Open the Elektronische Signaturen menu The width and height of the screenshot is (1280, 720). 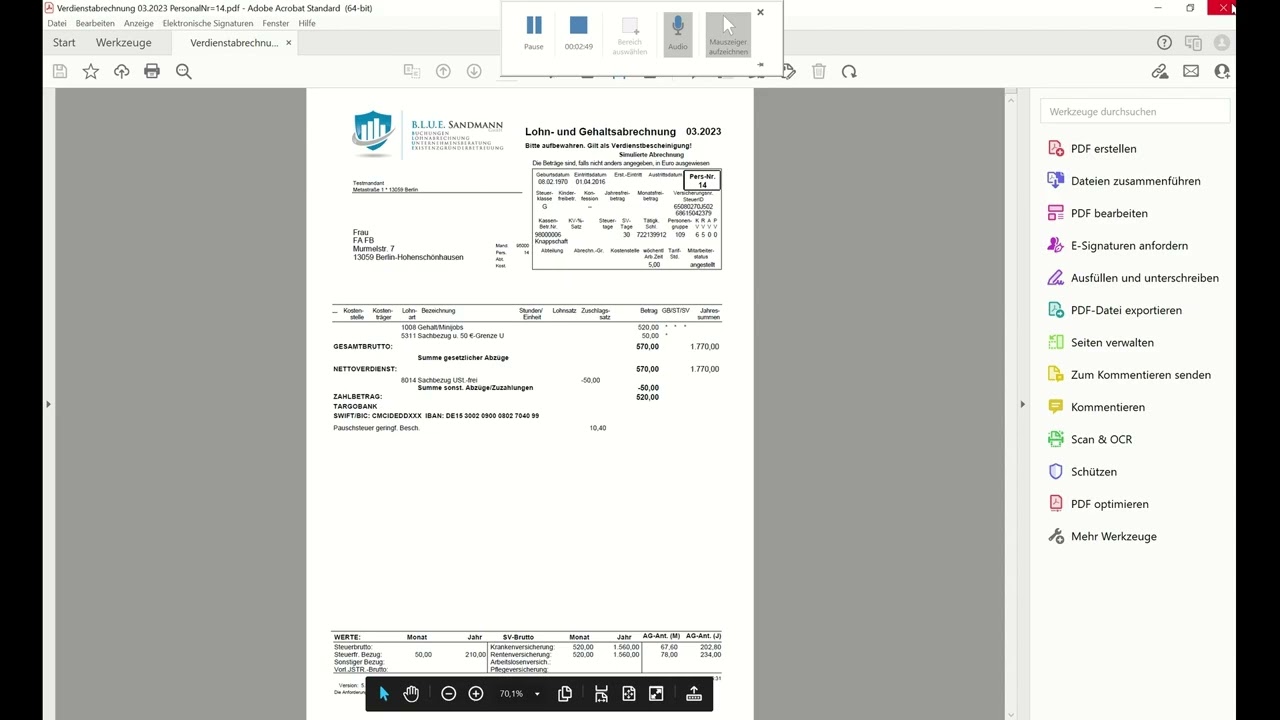[x=208, y=23]
